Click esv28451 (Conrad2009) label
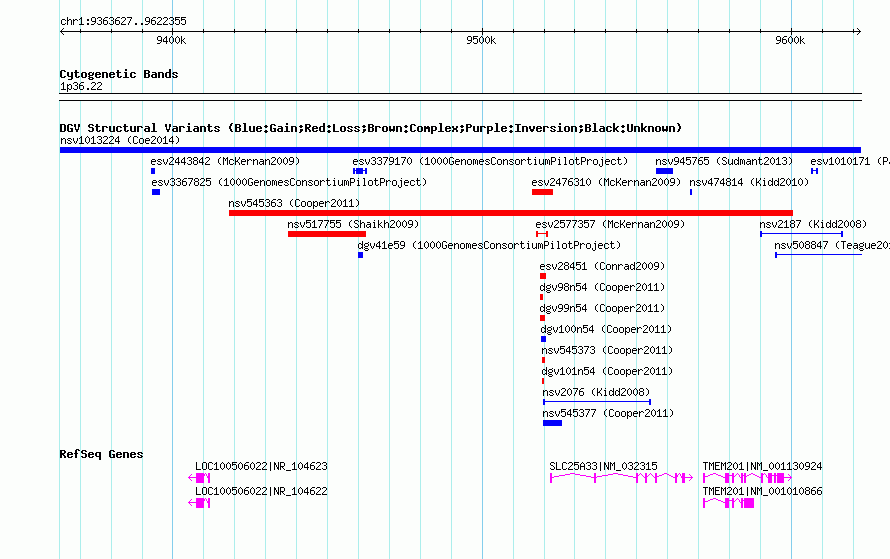The image size is (890, 559). click(602, 266)
